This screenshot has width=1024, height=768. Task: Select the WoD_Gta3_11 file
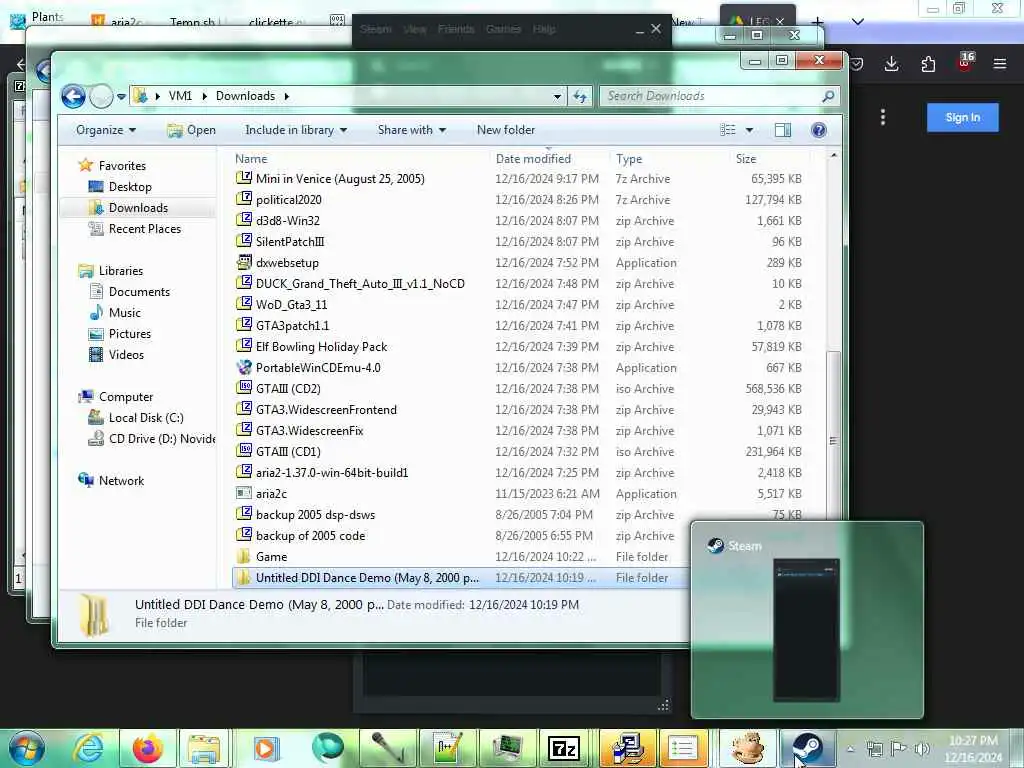(291, 304)
